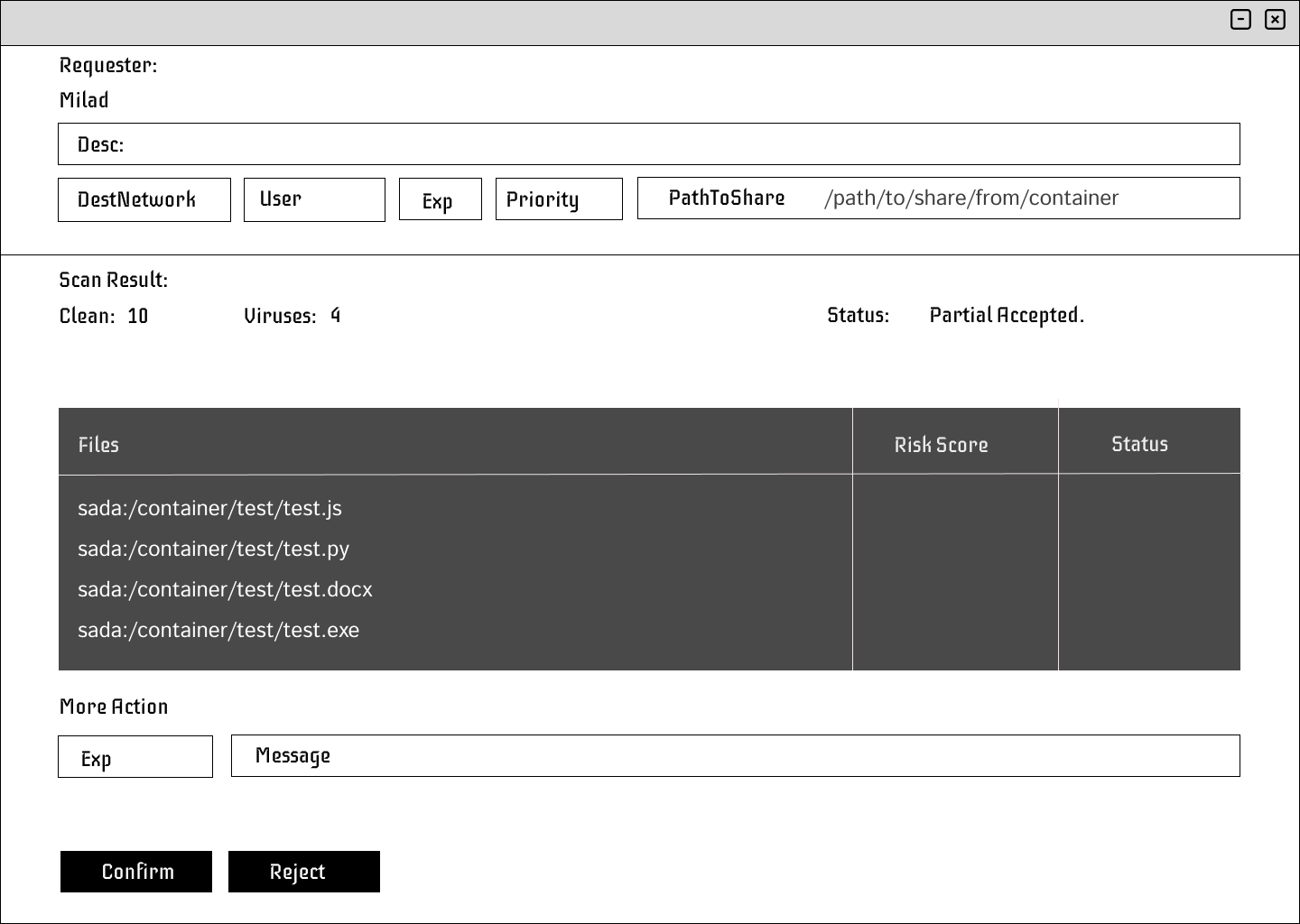Sort by Files column header

(x=98, y=445)
